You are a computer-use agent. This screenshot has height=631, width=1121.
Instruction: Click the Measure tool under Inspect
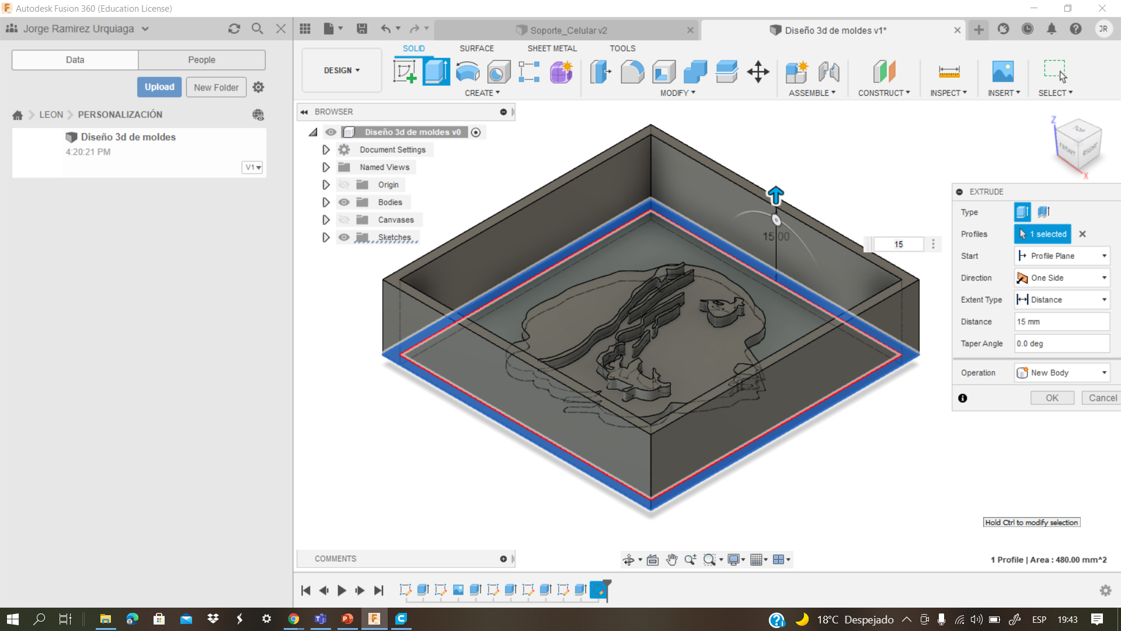[x=948, y=71]
